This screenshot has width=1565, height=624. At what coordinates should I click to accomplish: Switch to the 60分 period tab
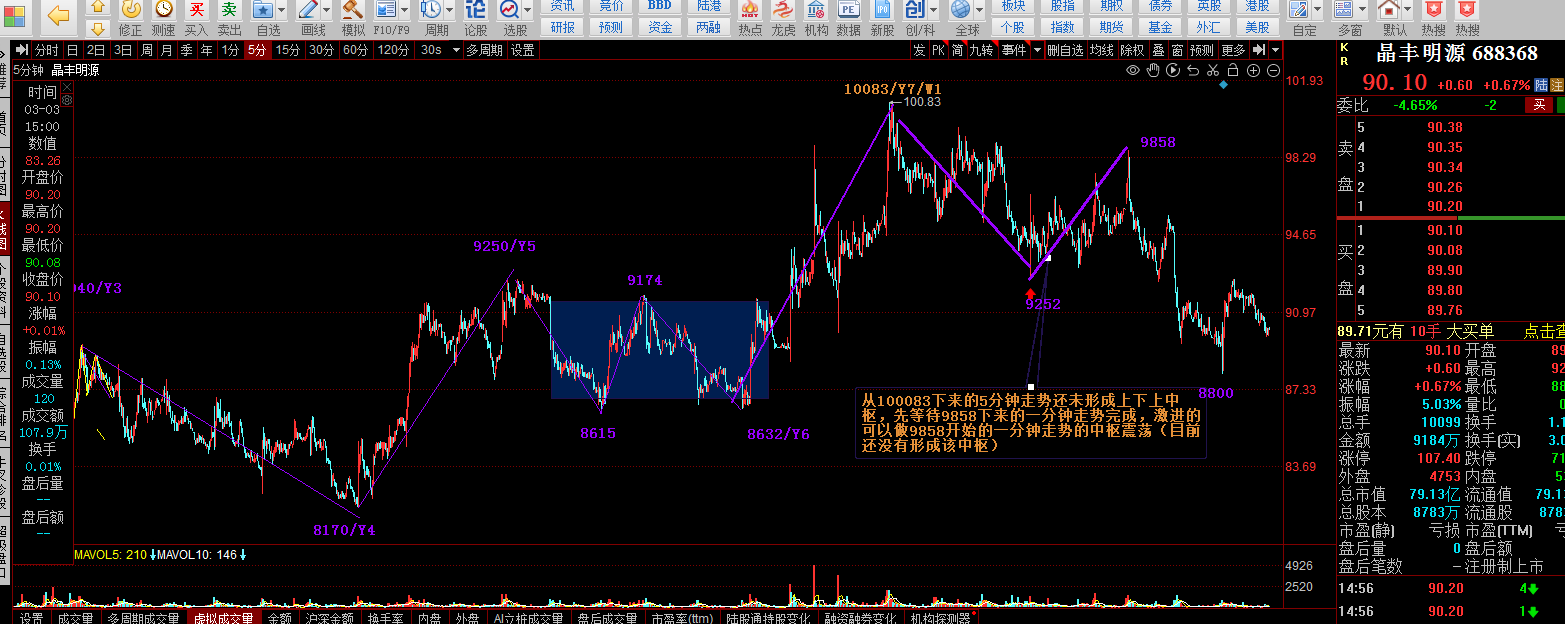point(355,50)
